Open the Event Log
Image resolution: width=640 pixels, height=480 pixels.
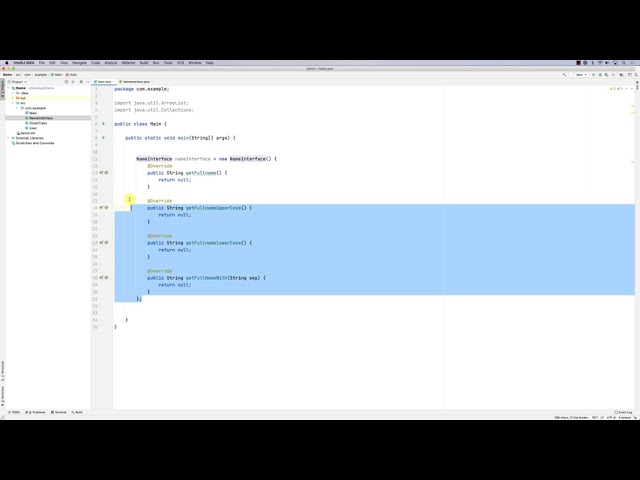click(623, 412)
